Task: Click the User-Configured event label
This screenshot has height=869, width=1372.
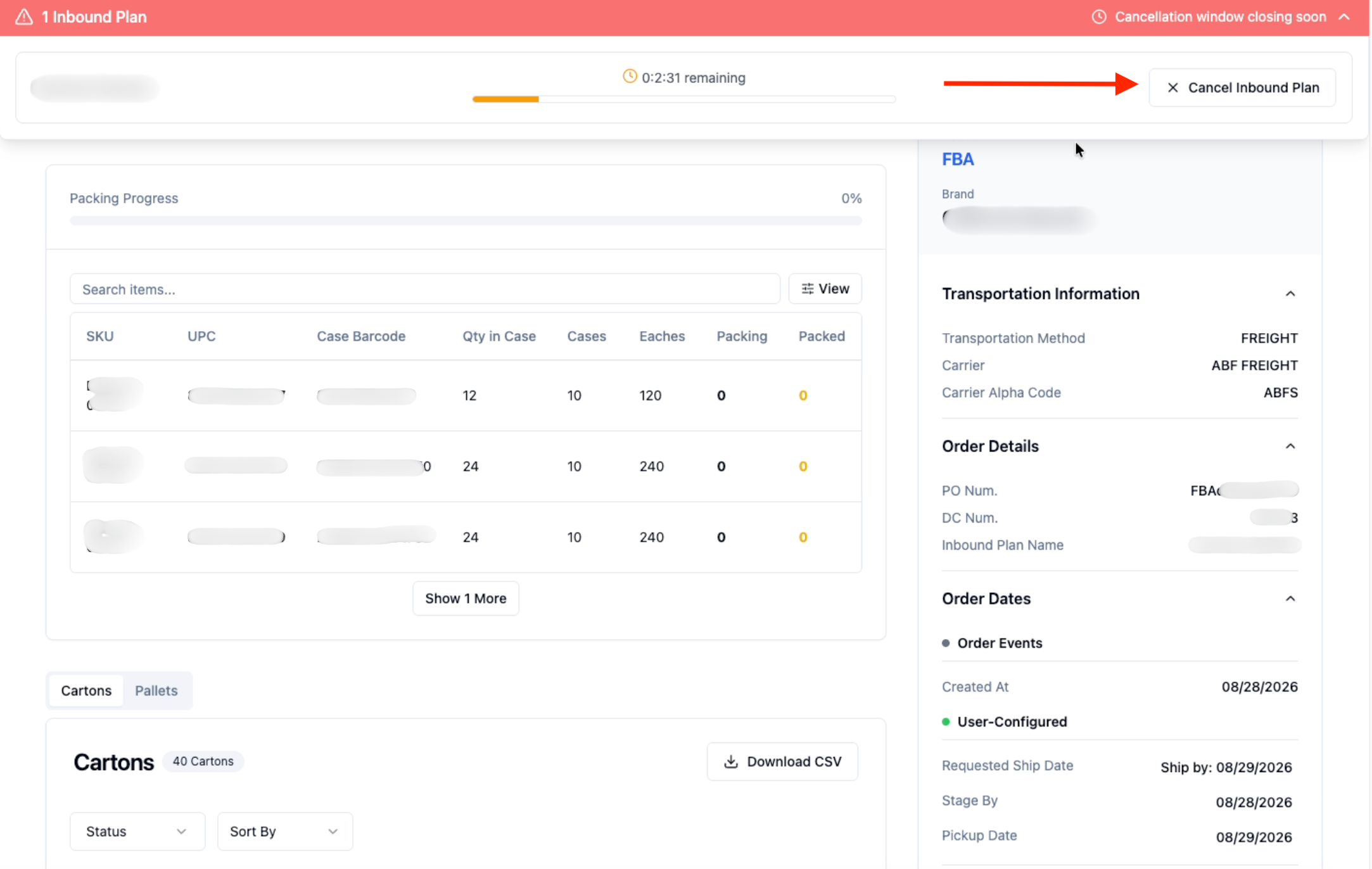Action: coord(1012,722)
